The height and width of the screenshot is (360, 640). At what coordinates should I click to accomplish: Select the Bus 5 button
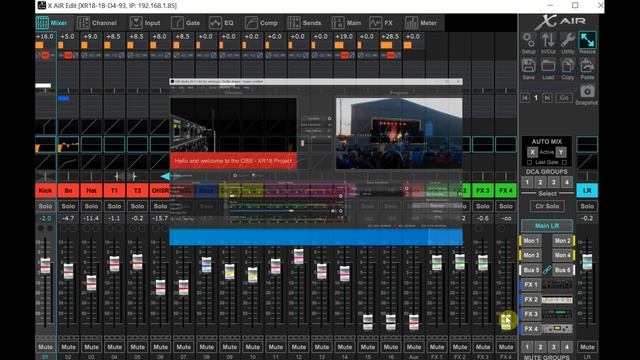(x=531, y=270)
